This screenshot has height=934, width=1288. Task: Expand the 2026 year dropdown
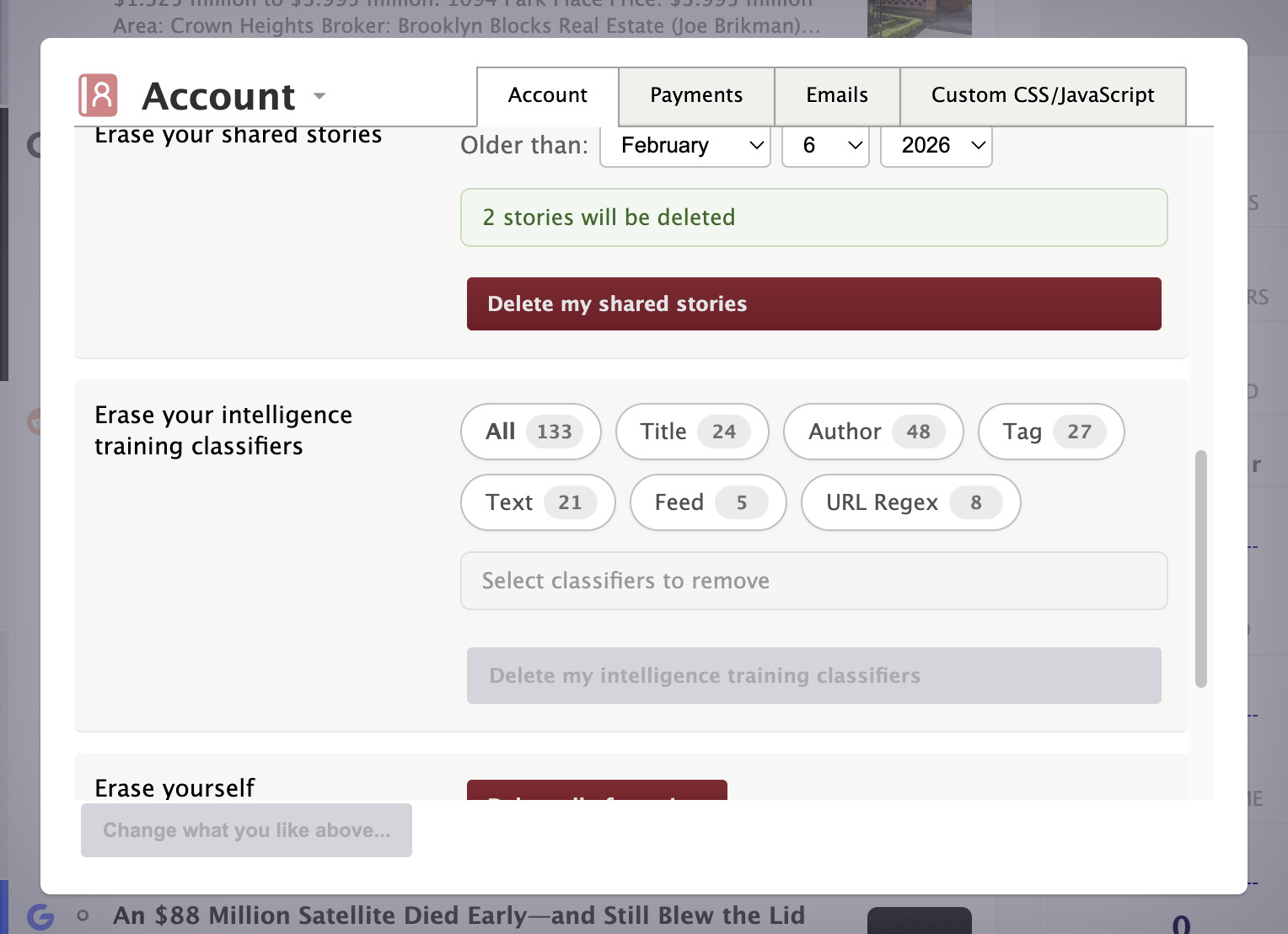point(936,146)
